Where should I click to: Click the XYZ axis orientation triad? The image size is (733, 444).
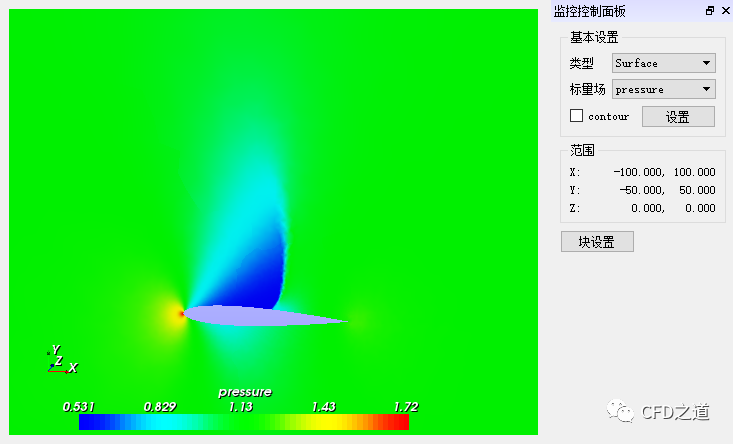(58, 361)
